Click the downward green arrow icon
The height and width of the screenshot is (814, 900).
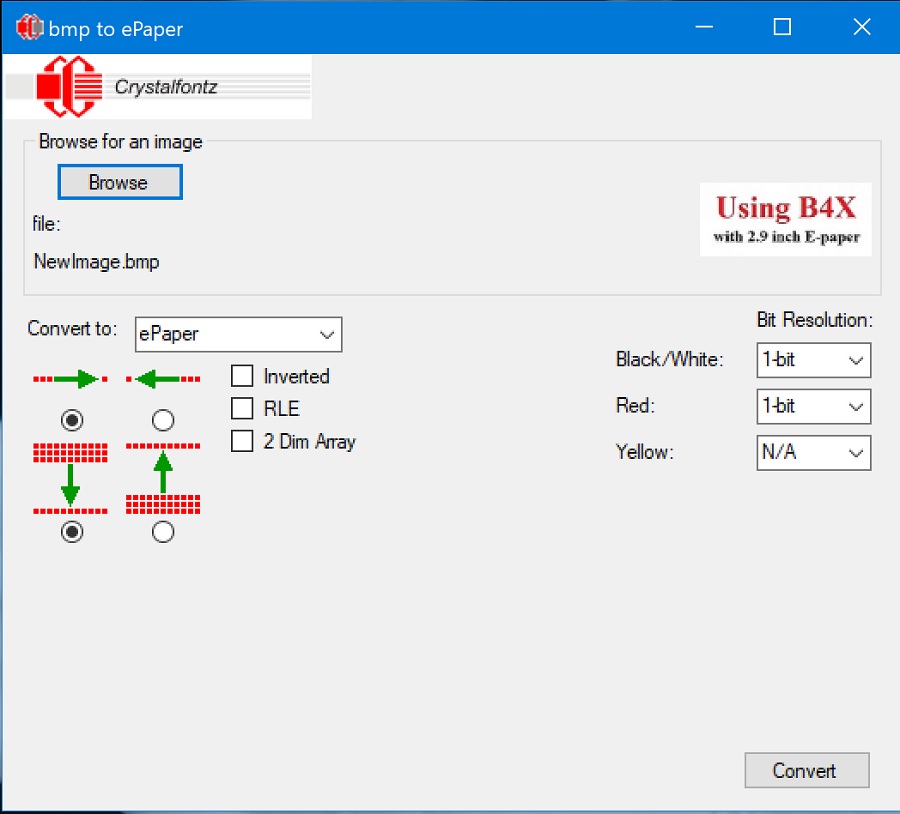click(x=71, y=478)
